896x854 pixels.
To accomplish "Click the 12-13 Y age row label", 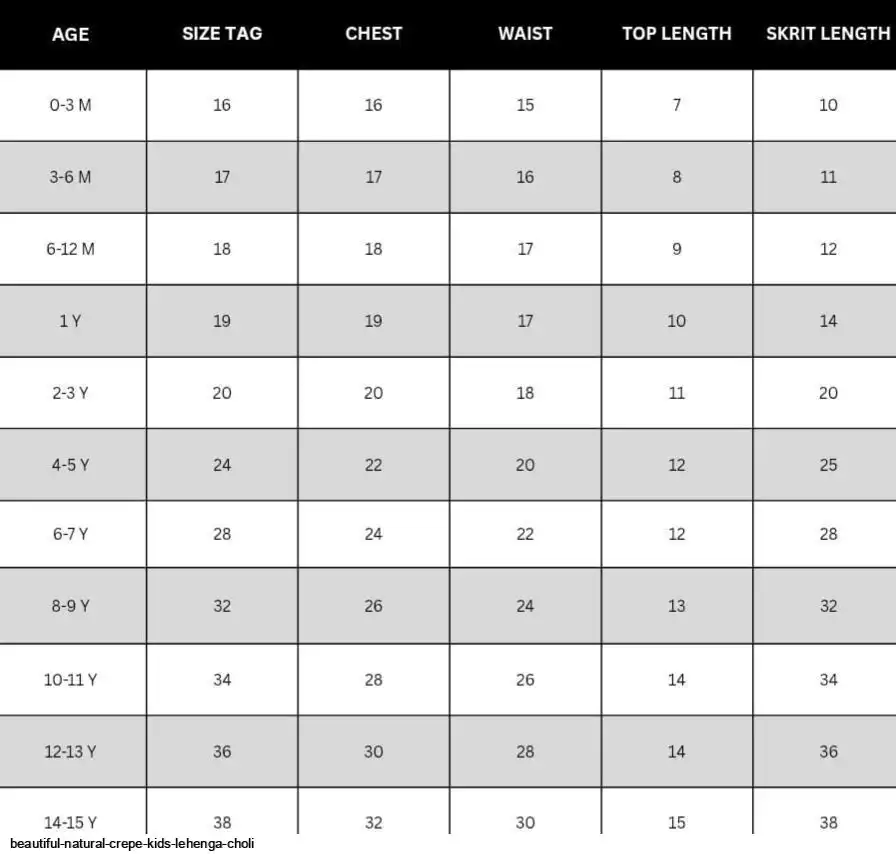I will pos(70,752).
